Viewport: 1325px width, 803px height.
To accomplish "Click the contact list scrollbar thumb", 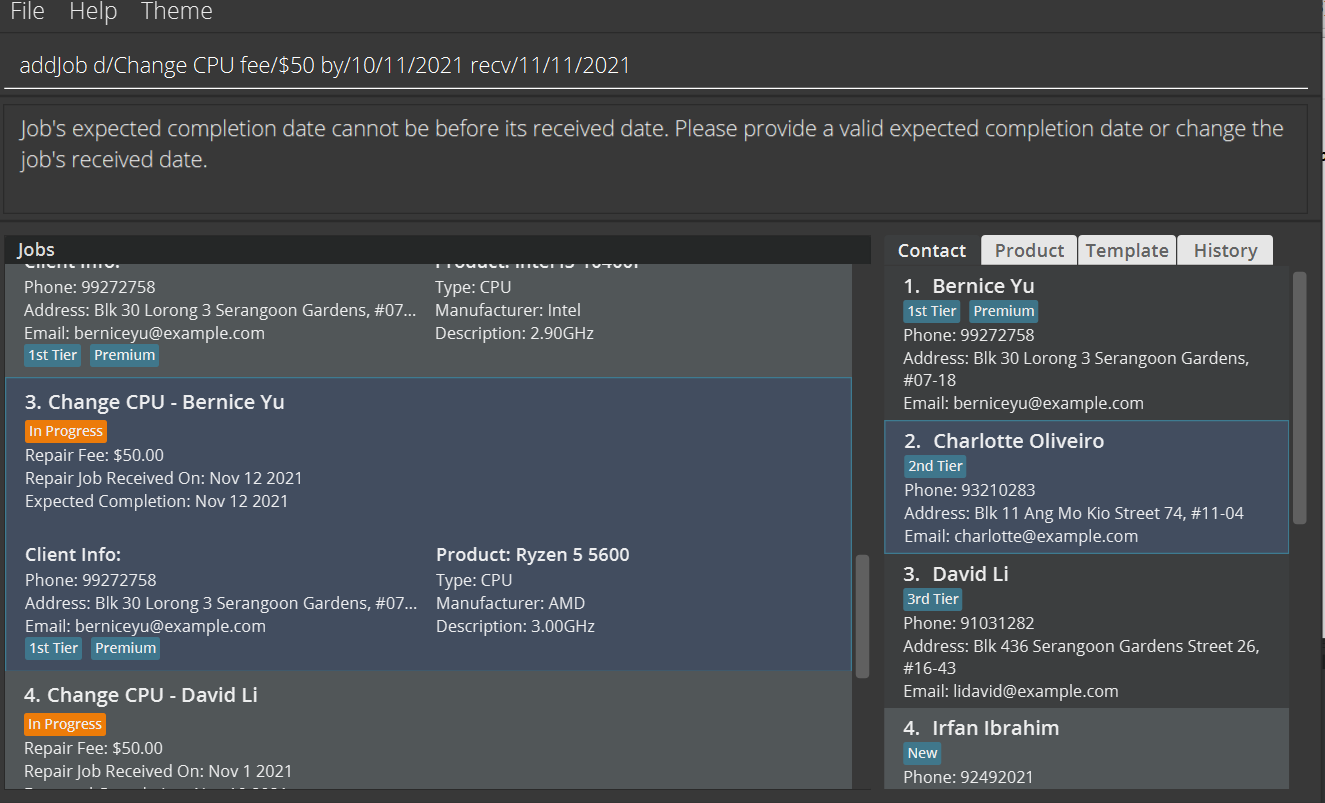I will click(1299, 397).
